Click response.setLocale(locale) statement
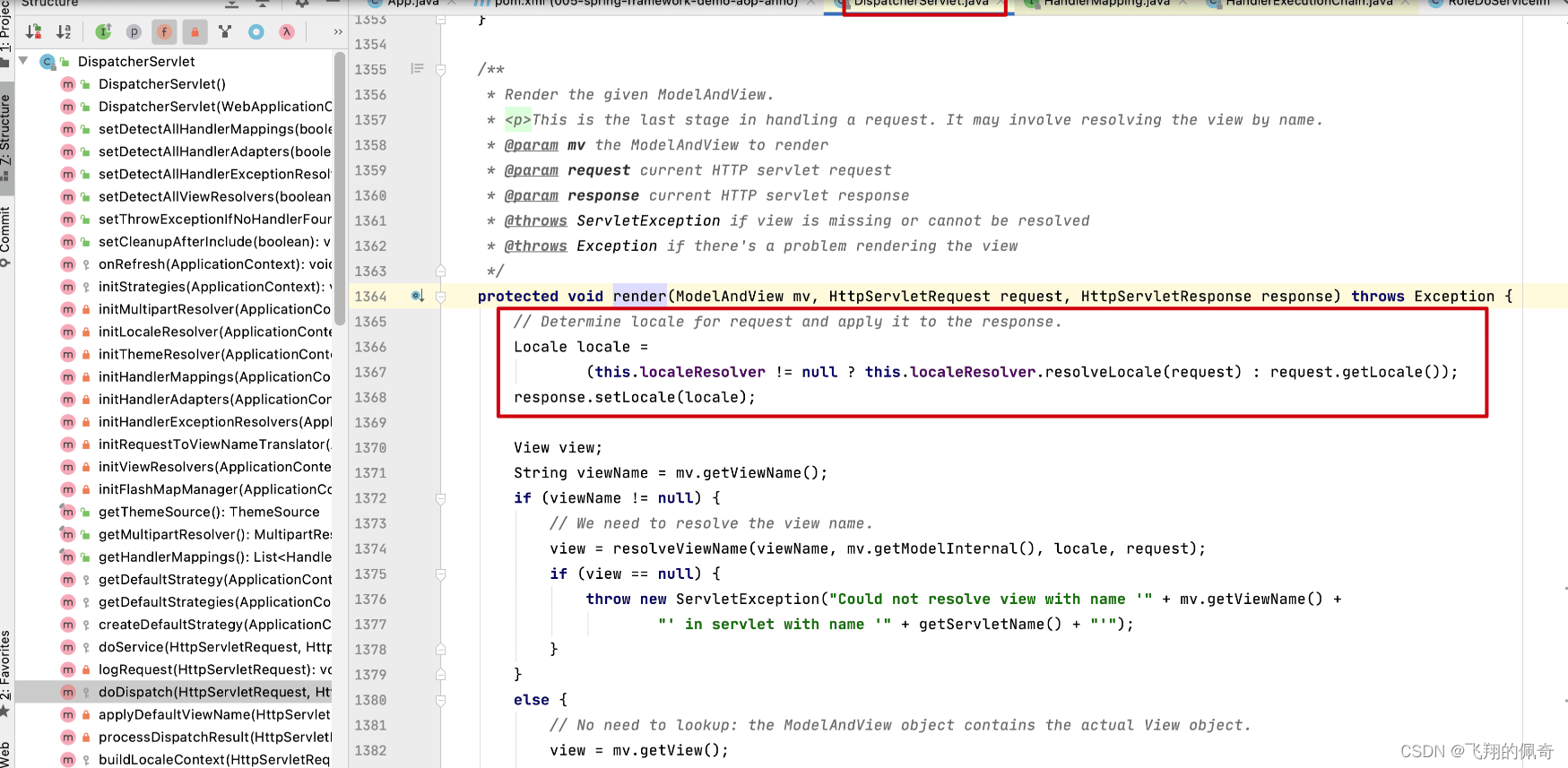This screenshot has width=1568, height=768. 635,397
